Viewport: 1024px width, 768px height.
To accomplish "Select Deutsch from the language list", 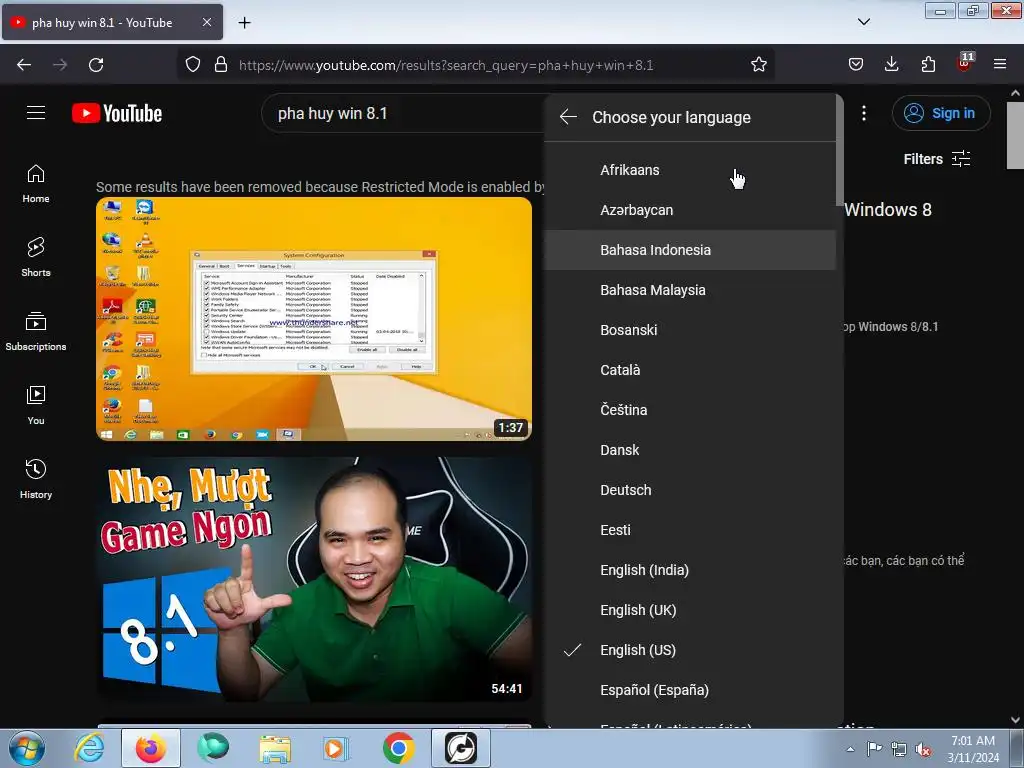I will coord(690,490).
